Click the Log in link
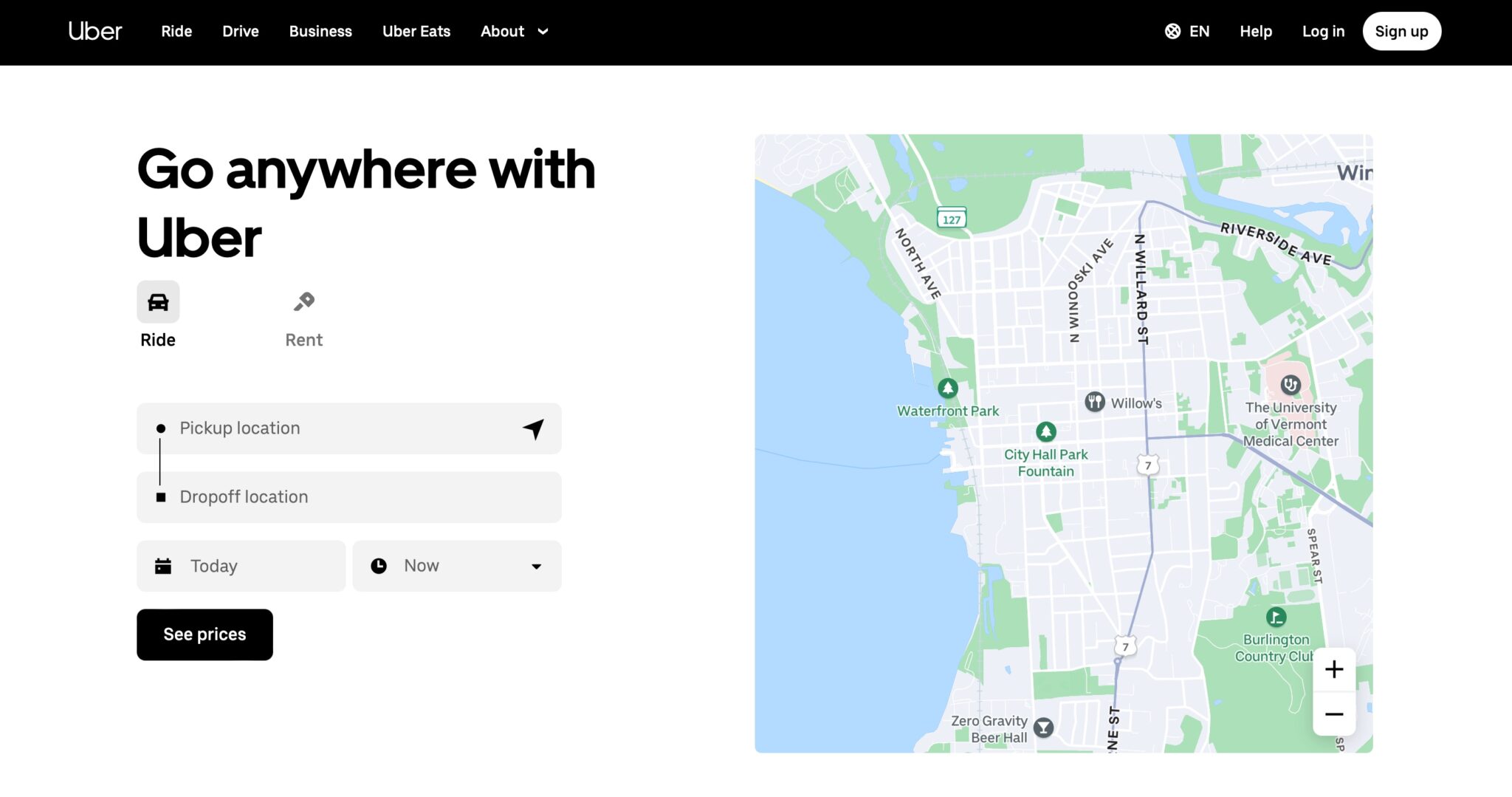The height and width of the screenshot is (797, 1512). click(1323, 31)
